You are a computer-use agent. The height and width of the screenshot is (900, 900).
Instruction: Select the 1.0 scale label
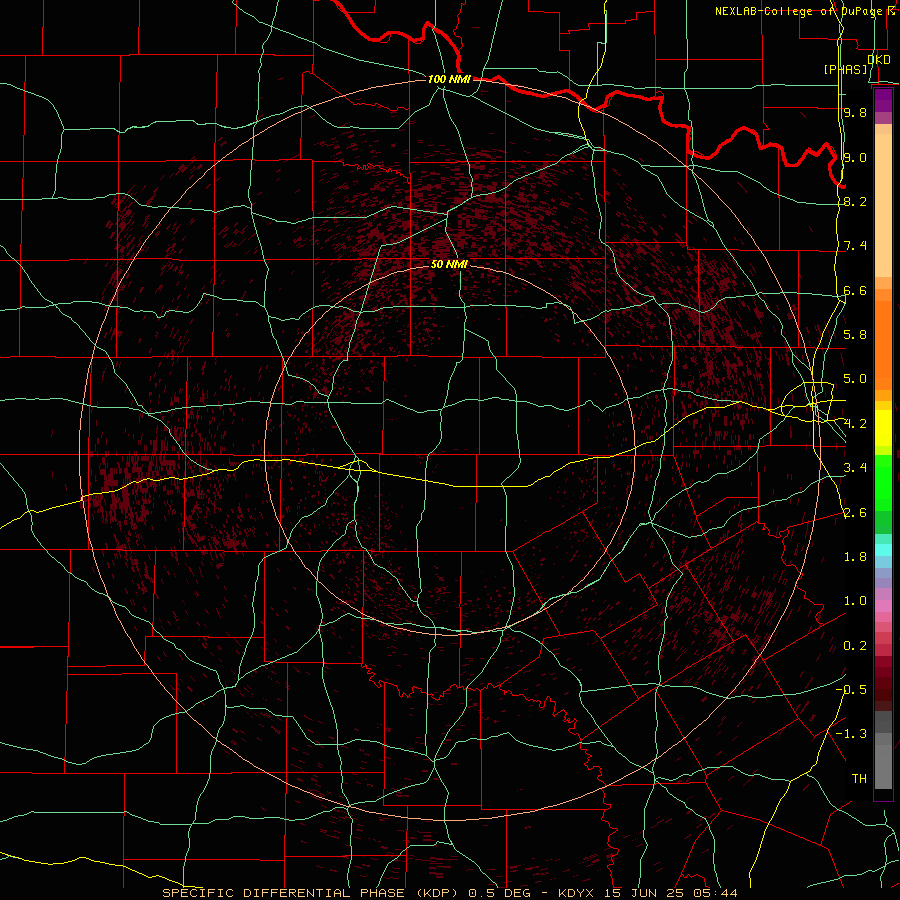tap(855, 601)
